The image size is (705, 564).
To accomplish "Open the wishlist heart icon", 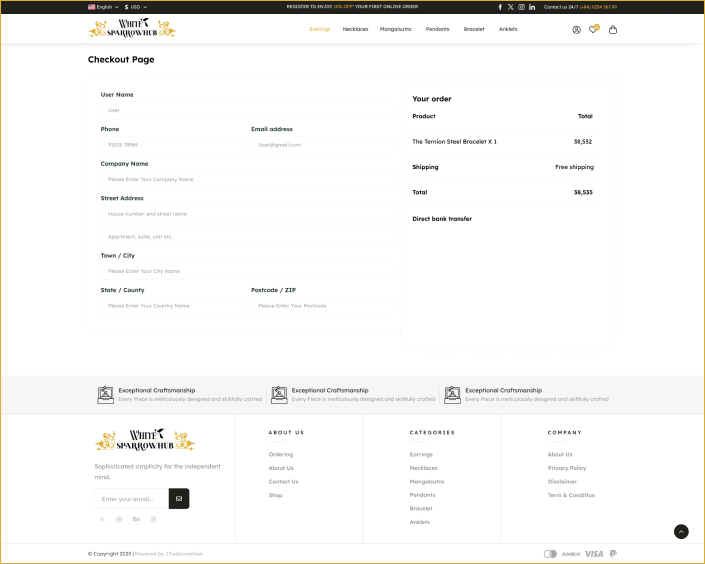I will click(x=593, y=29).
